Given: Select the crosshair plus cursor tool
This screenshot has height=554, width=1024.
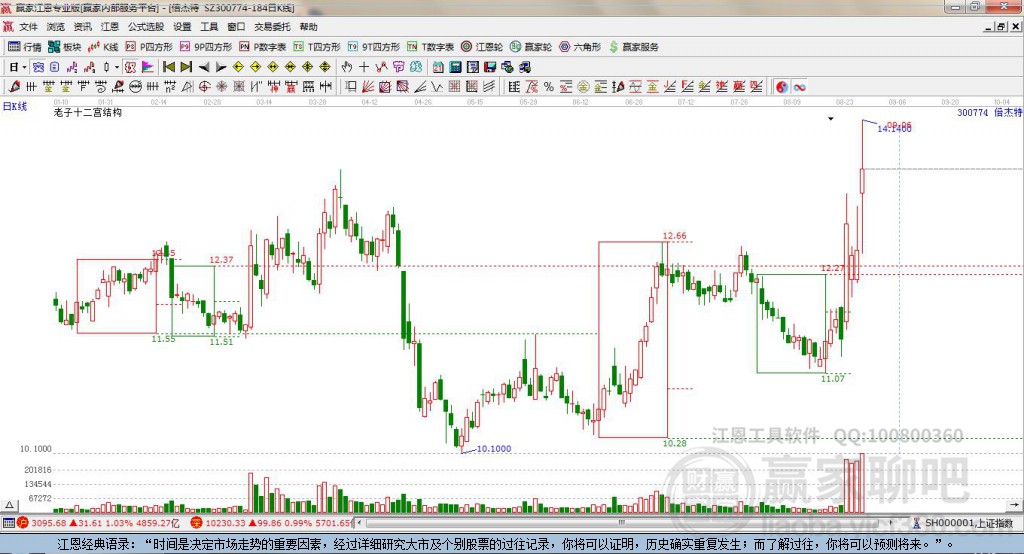Looking at the screenshot, I should pyautogui.click(x=364, y=67).
